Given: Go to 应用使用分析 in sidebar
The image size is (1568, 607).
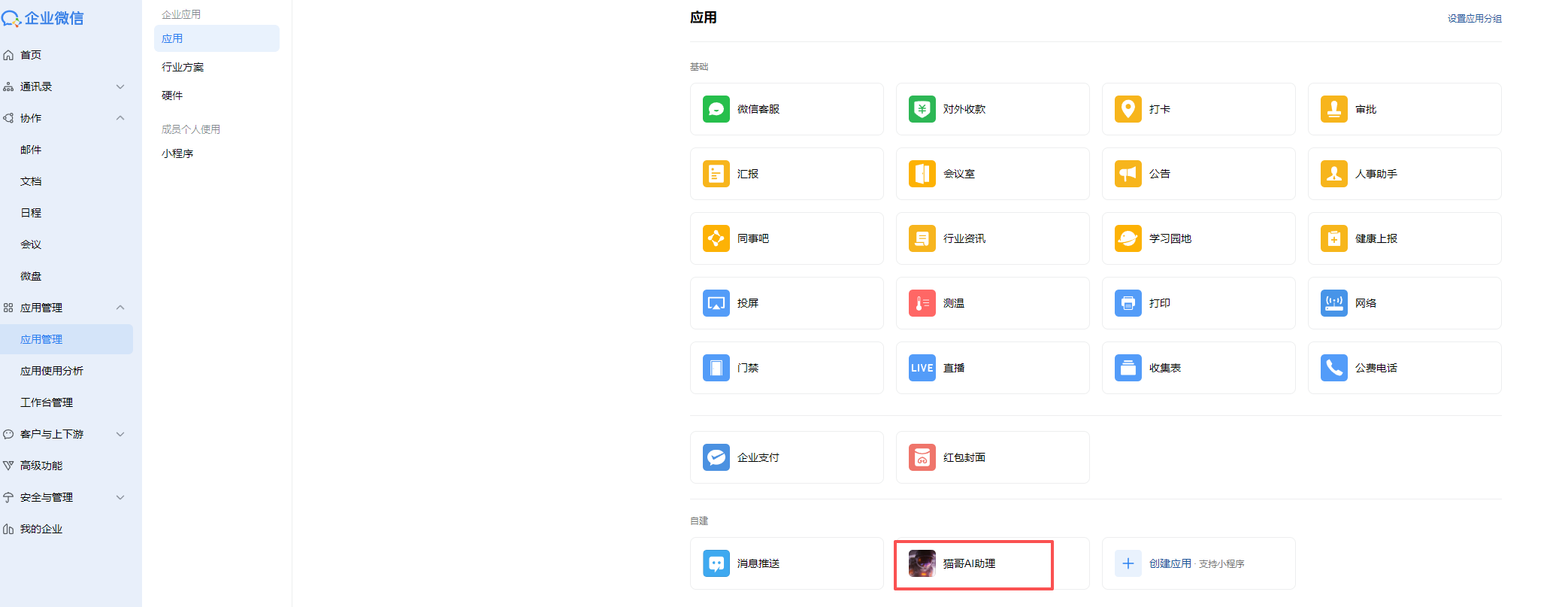Looking at the screenshot, I should pos(52,371).
